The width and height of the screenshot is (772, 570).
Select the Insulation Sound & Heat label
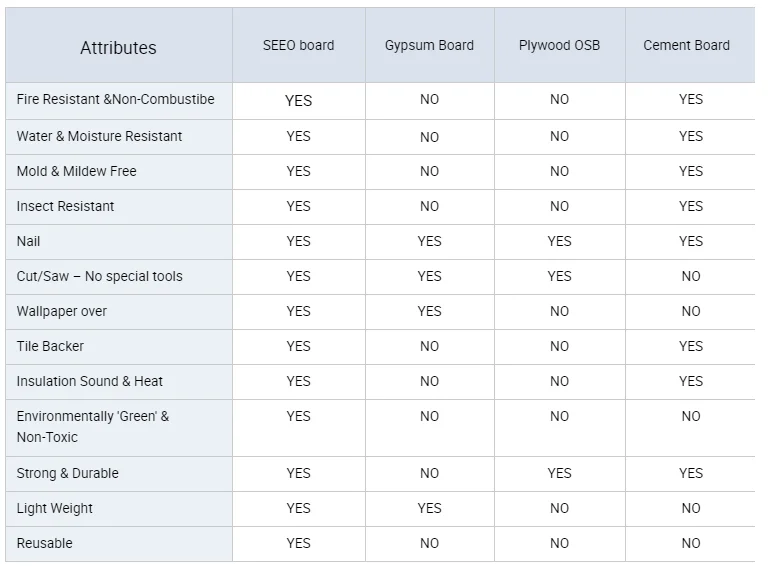coord(89,381)
